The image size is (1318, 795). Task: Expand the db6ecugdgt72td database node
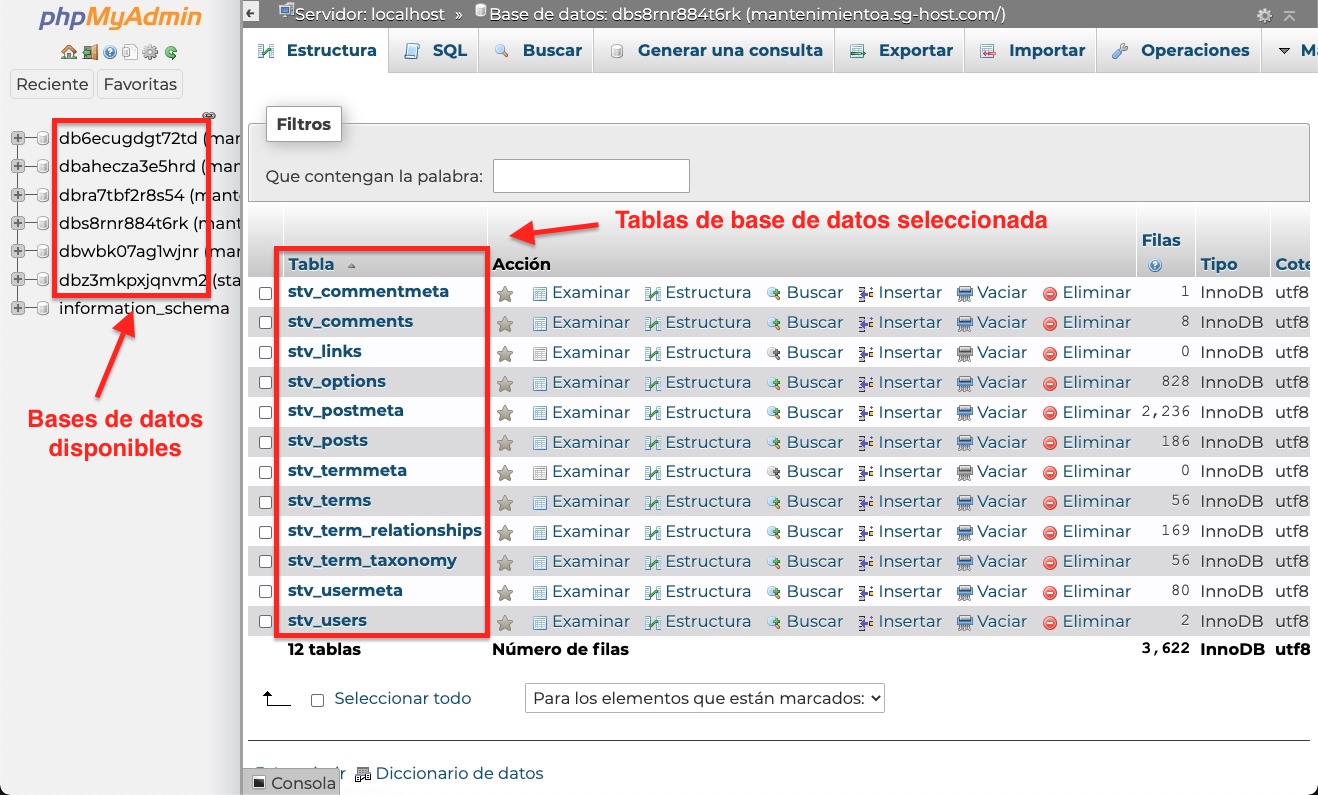(x=18, y=138)
